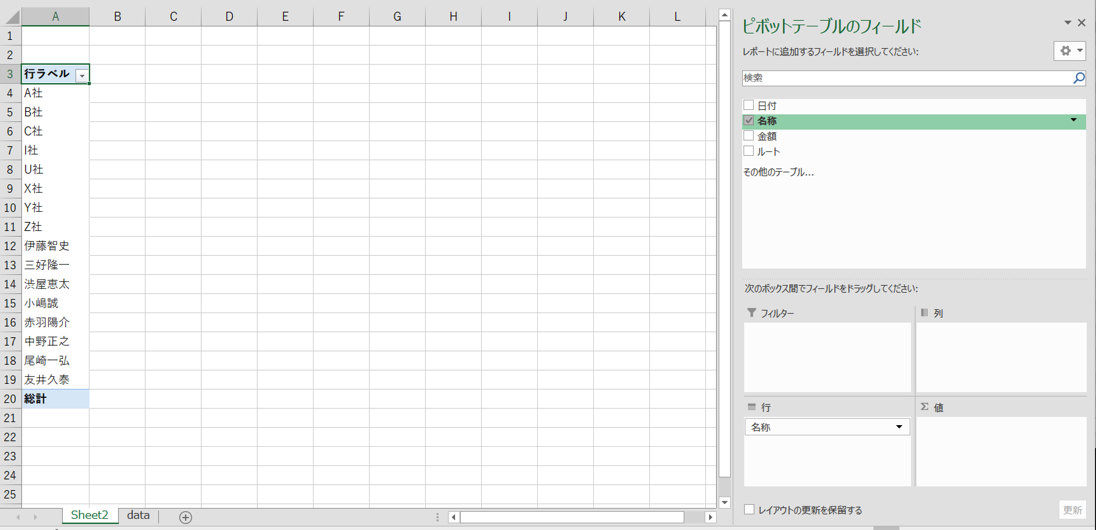
Task: Go to next sheet tab arrow
Action: point(35,517)
